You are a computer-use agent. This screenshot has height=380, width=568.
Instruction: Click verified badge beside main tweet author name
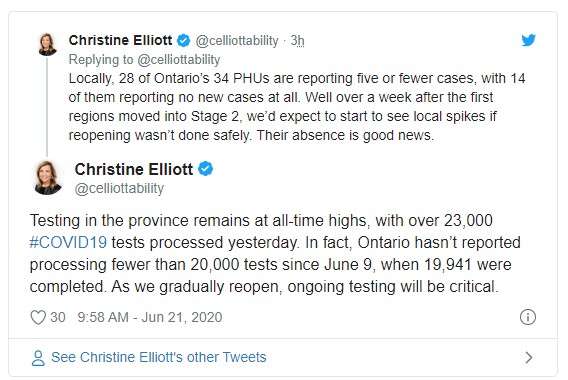(205, 169)
